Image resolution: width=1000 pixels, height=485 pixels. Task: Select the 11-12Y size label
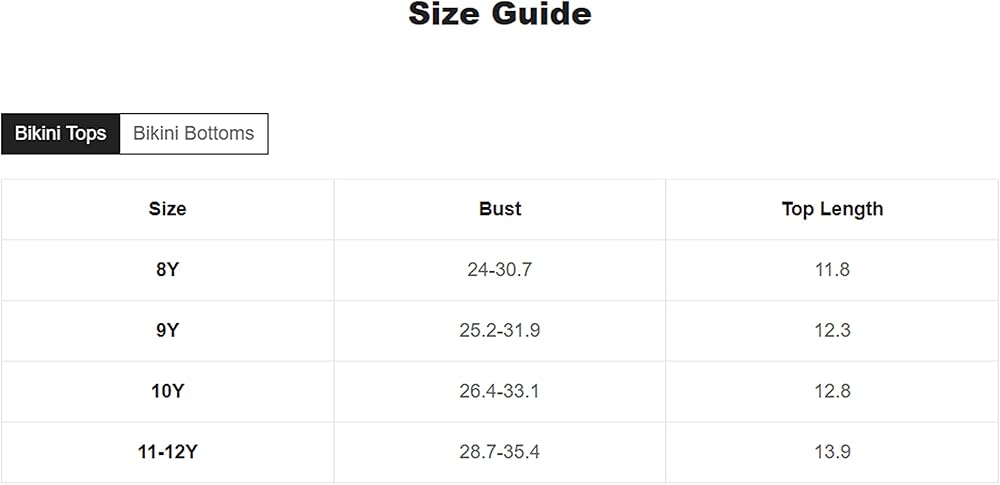pos(167,452)
